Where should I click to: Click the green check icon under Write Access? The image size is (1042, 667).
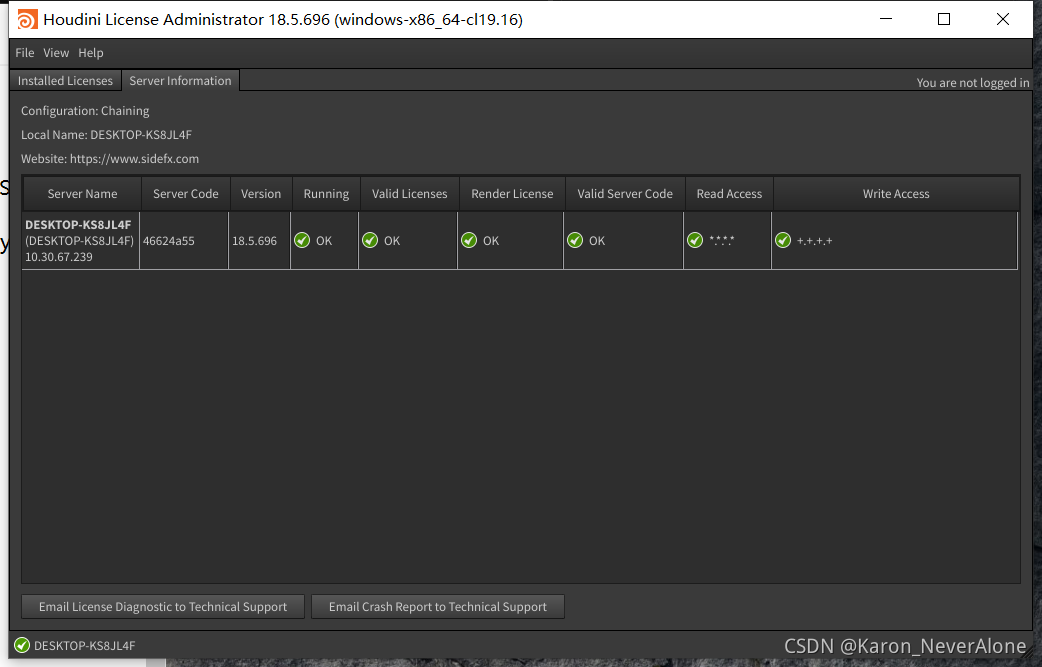[783, 240]
